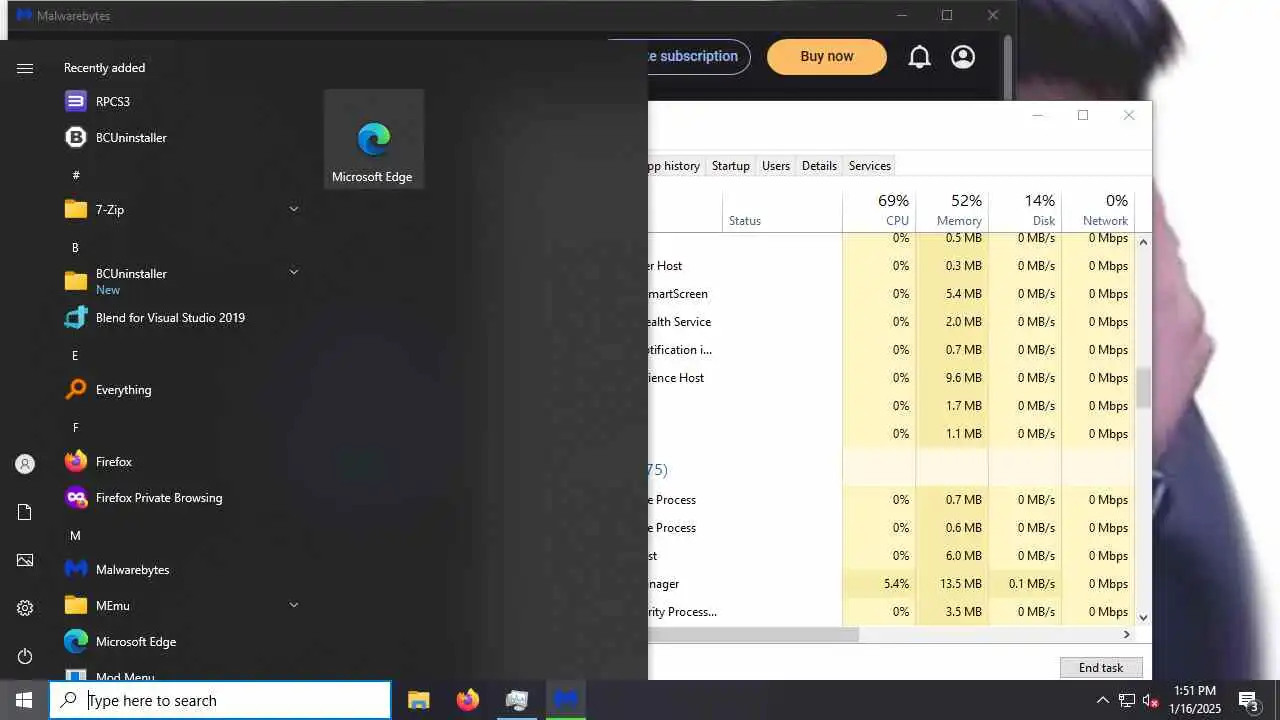The width and height of the screenshot is (1280, 720).
Task: Jump to letter B section header
Action: pos(75,247)
